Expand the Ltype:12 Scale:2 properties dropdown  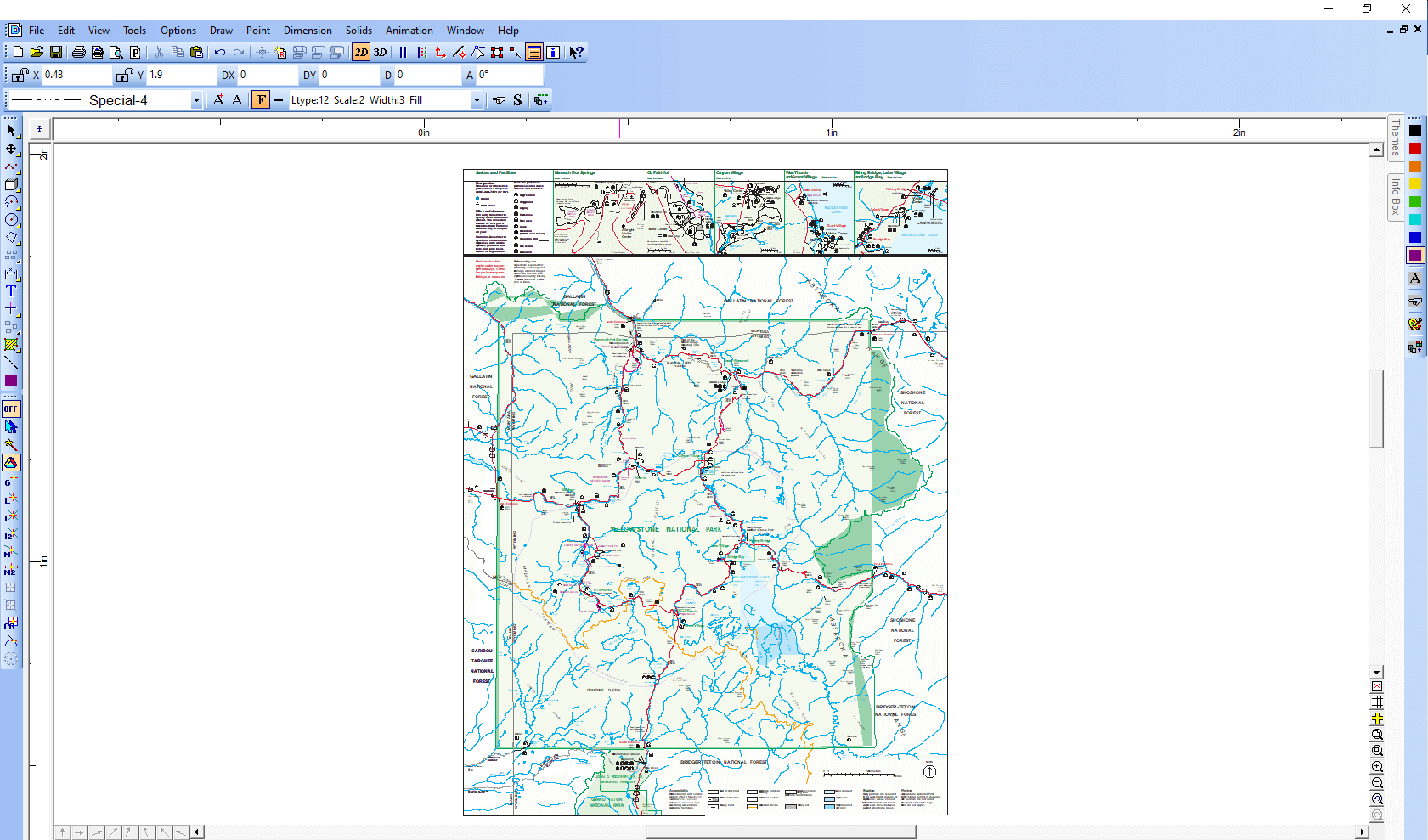[477, 100]
